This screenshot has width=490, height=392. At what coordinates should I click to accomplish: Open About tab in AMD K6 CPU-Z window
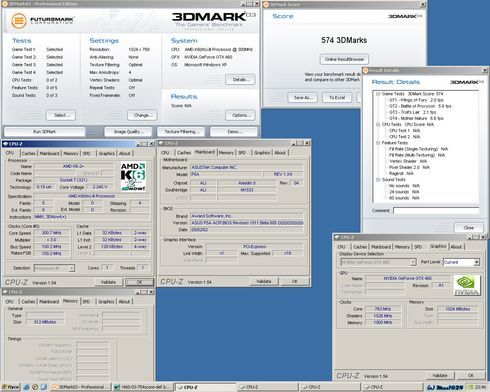125,153
